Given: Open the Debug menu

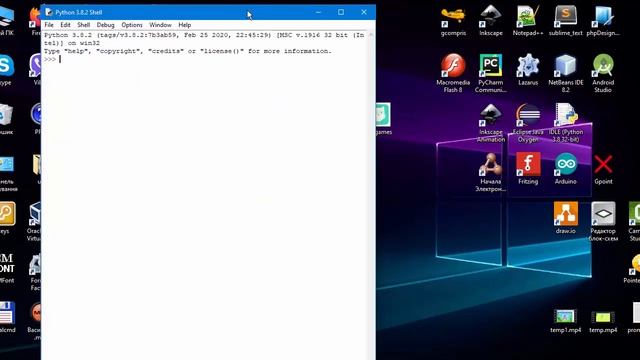Looking at the screenshot, I should 105,25.
